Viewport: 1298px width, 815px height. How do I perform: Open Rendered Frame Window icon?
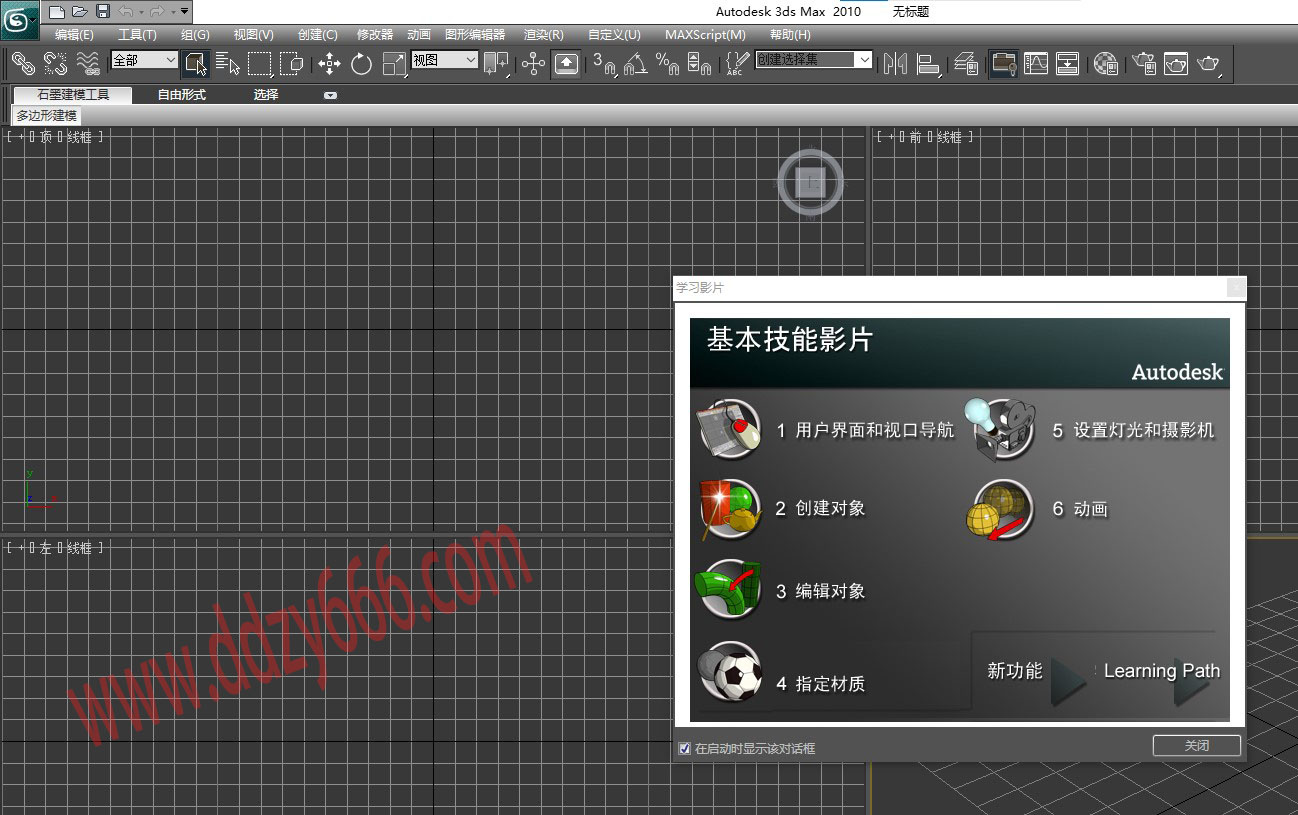point(1175,64)
